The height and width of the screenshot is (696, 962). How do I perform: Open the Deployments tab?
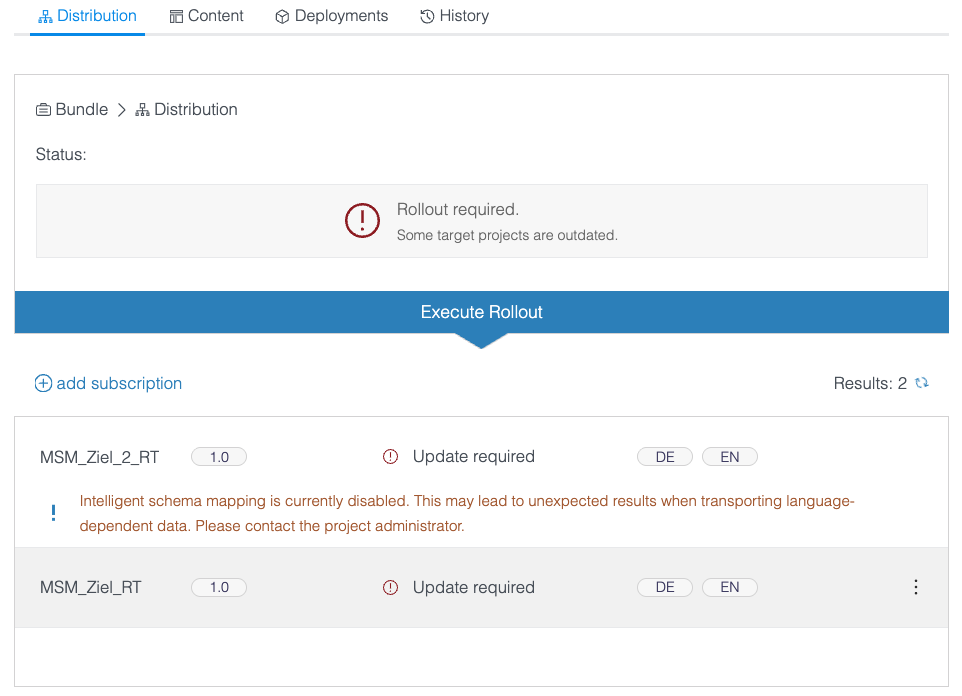point(331,16)
